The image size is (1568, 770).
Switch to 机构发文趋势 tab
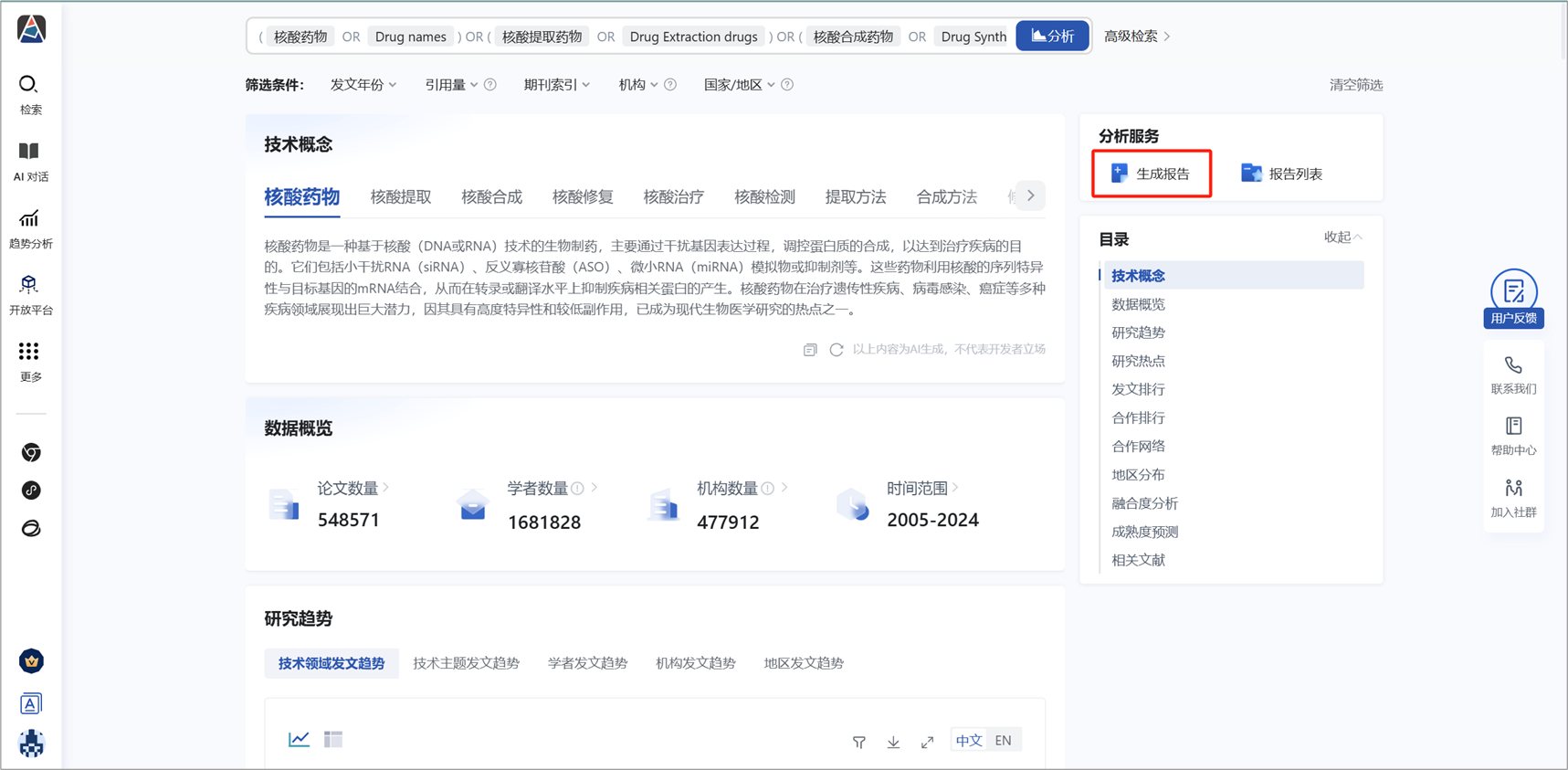pyautogui.click(x=696, y=663)
